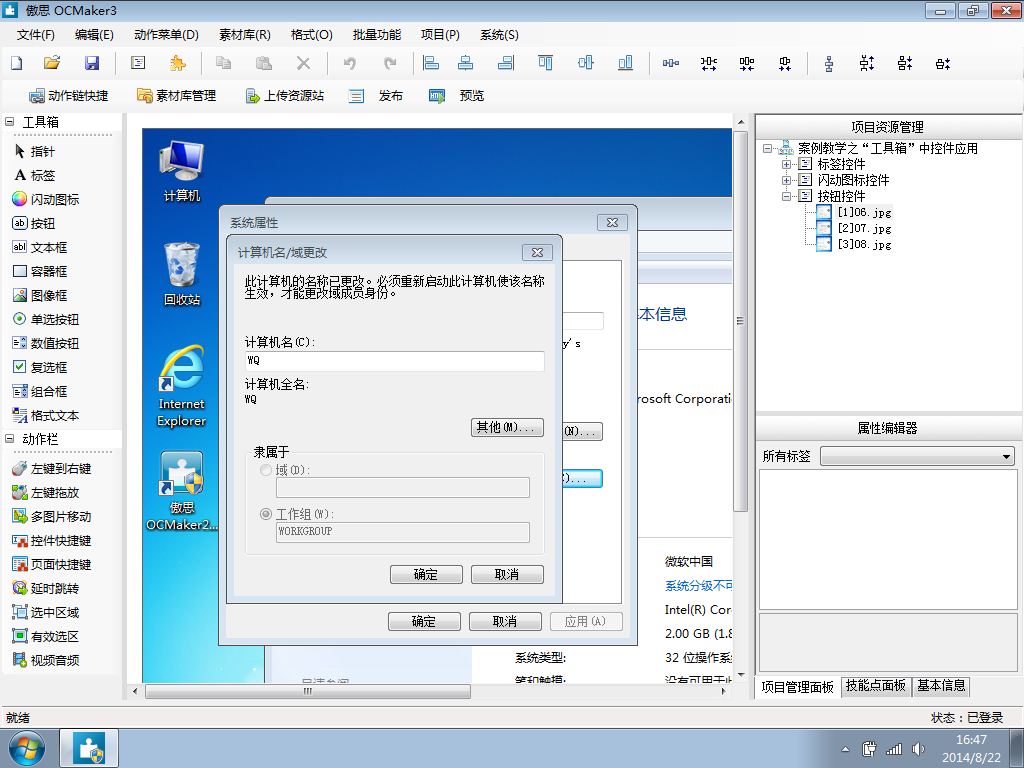Image resolution: width=1024 pixels, height=768 pixels.
Task: Click the New file toolbar icon
Action: pyautogui.click(x=17, y=63)
